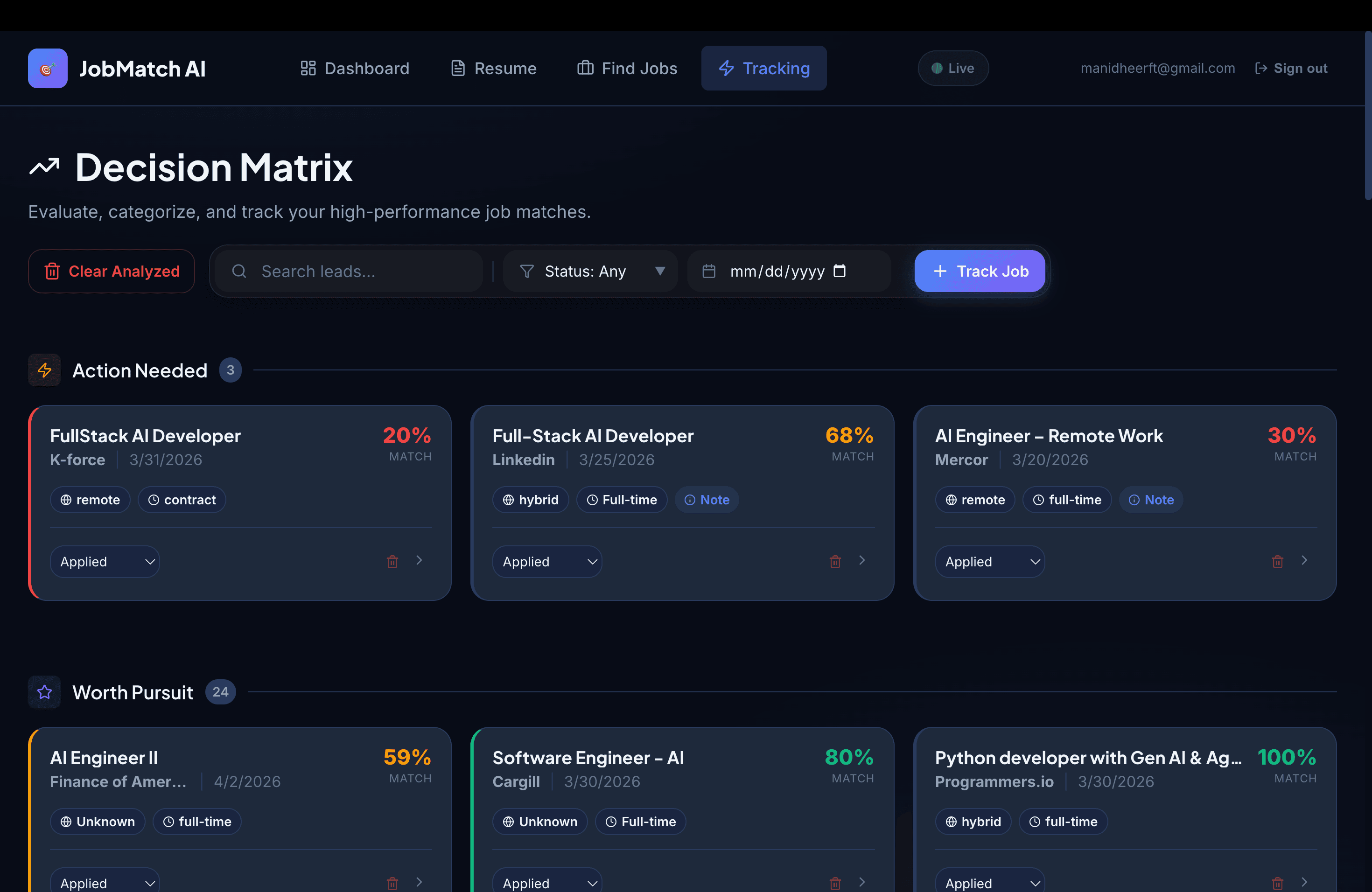Image resolution: width=1372 pixels, height=892 pixels.
Task: Click the JobMatch AI brand name
Action: (x=142, y=69)
